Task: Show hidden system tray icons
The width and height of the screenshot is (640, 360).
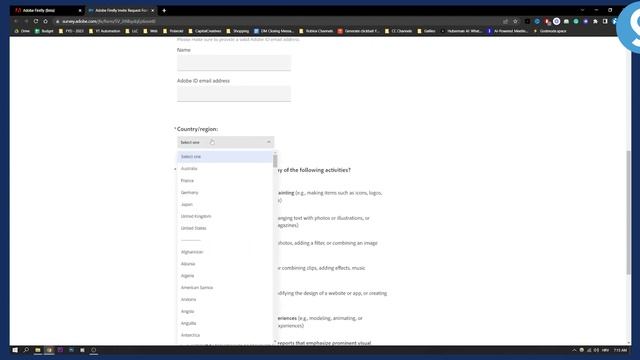Action: click(574, 350)
